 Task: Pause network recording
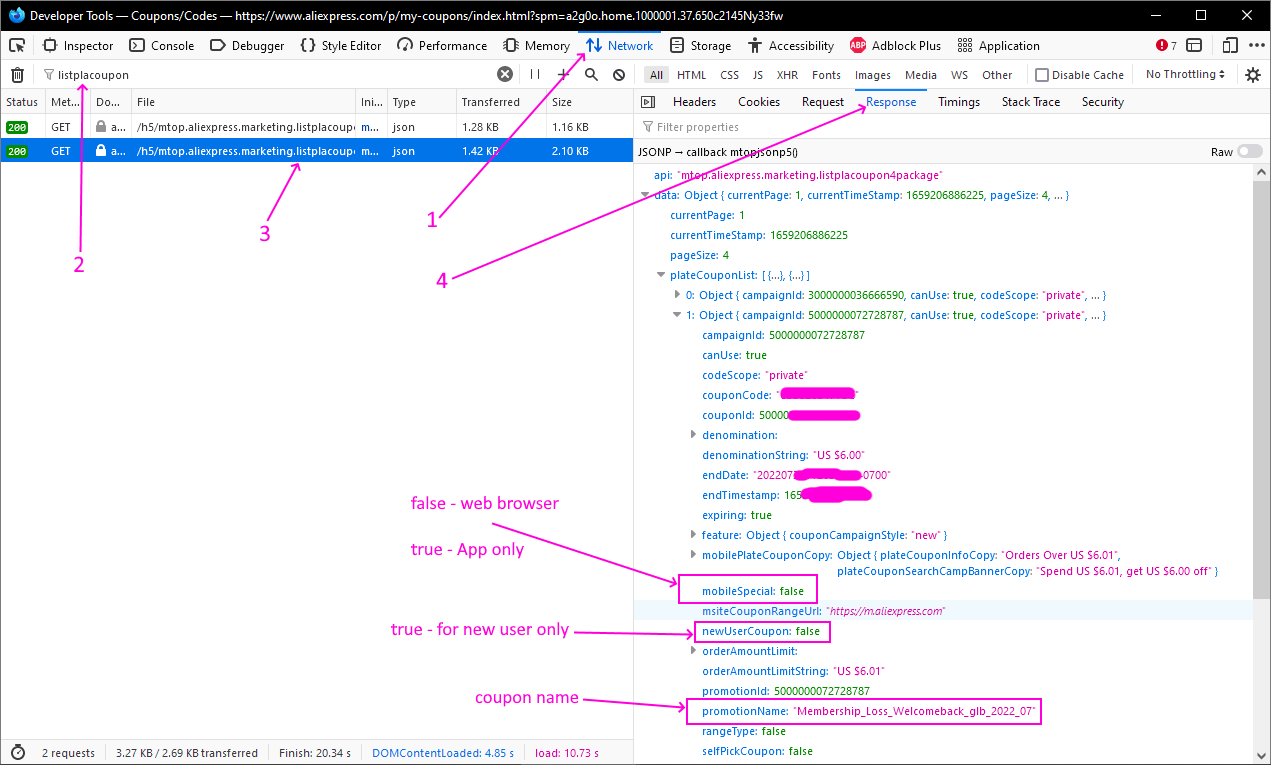click(x=535, y=74)
